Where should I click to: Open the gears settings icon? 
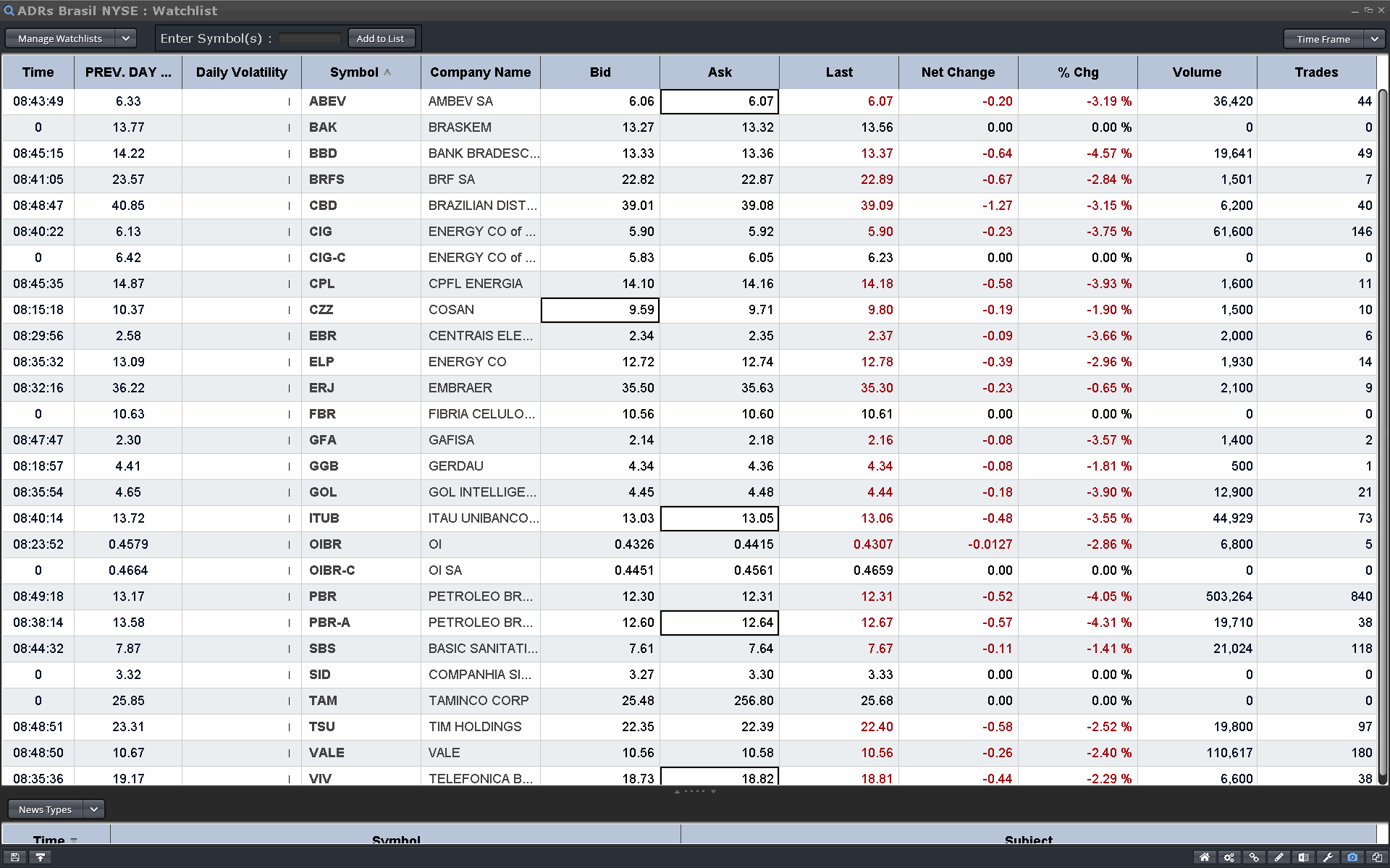pyautogui.click(x=1229, y=857)
